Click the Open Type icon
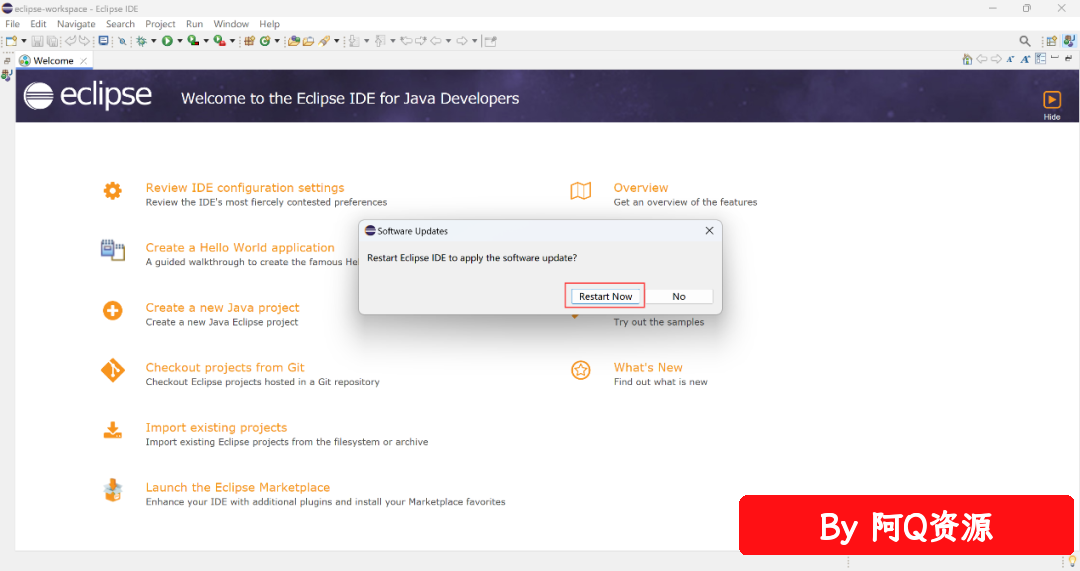The image size is (1080, 571). [293, 41]
